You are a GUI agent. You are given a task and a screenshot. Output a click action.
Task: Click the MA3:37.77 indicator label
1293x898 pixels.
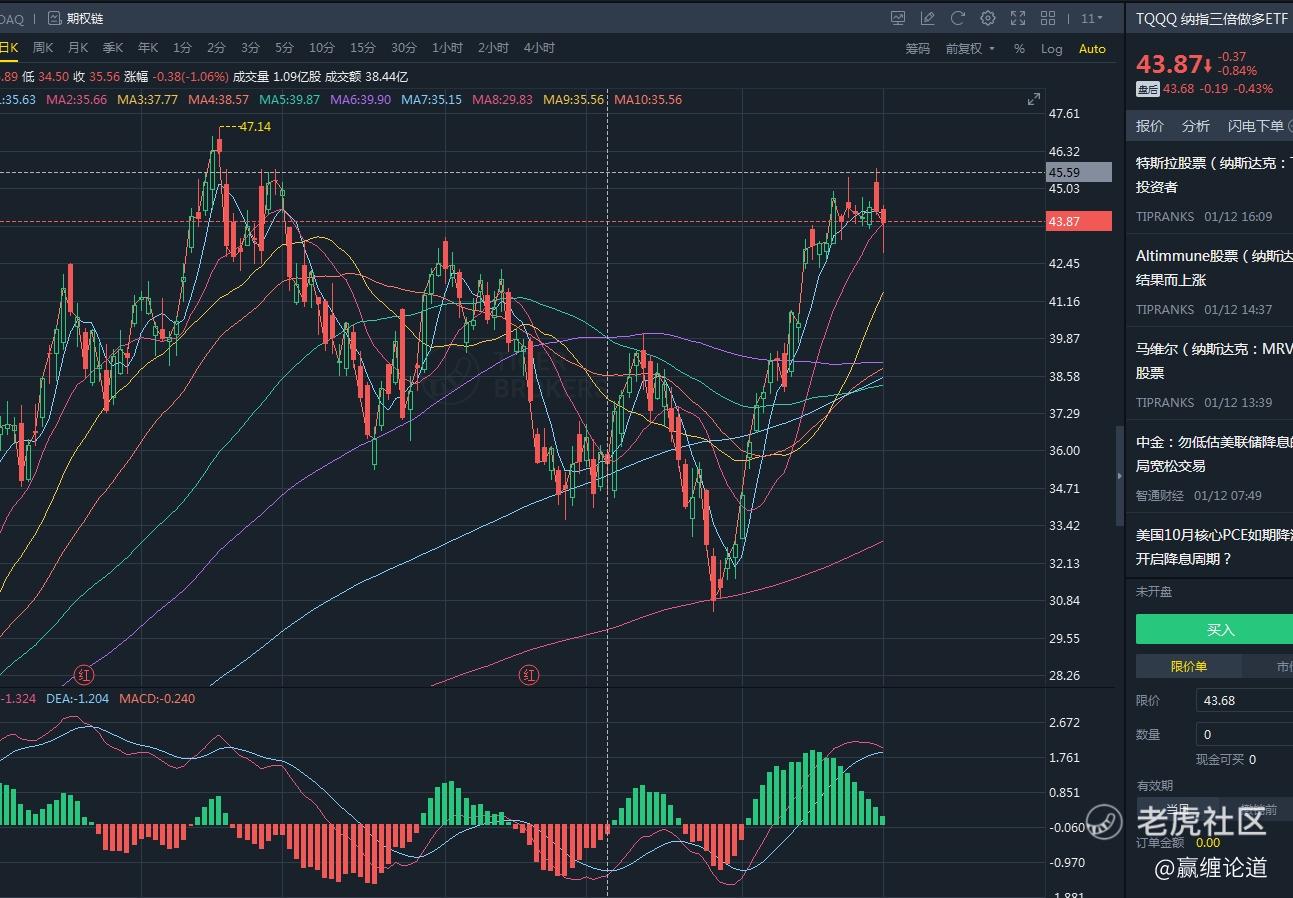147,99
